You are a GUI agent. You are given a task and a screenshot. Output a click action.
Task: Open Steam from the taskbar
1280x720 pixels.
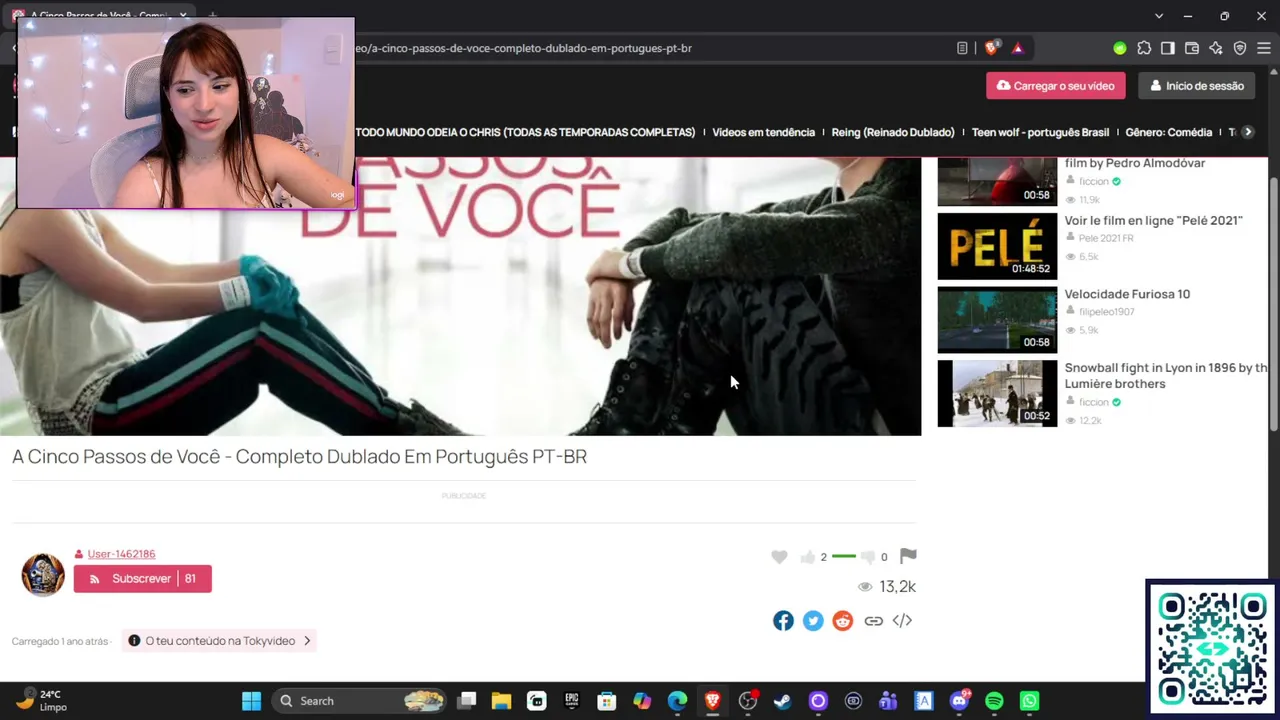783,701
